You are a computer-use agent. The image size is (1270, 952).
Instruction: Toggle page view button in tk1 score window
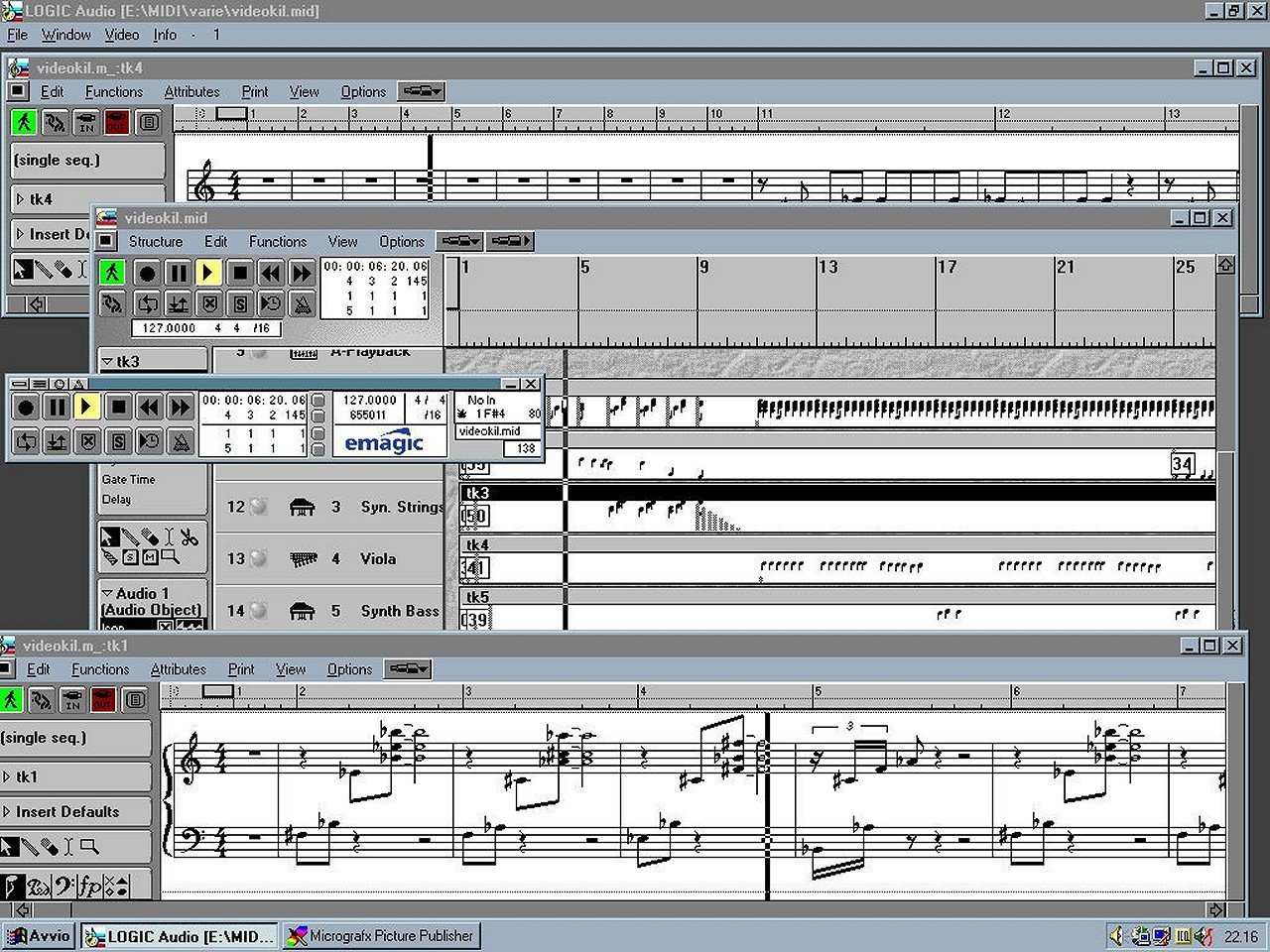(134, 700)
